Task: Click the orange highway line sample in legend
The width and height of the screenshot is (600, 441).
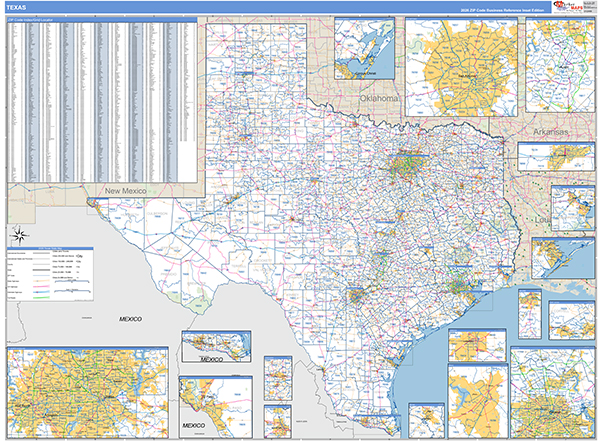Action: (x=43, y=281)
